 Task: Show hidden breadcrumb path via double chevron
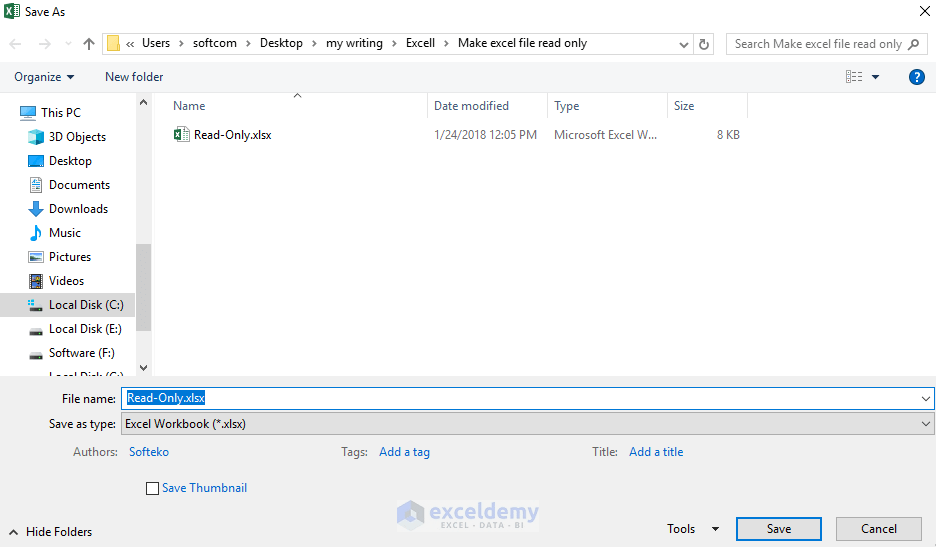(x=130, y=44)
